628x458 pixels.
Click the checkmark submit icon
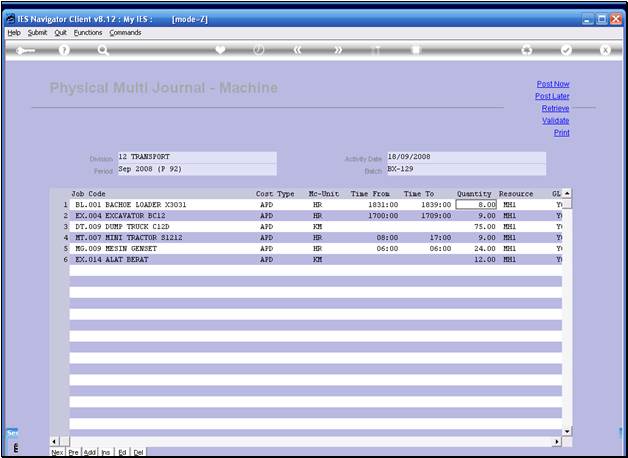point(566,50)
